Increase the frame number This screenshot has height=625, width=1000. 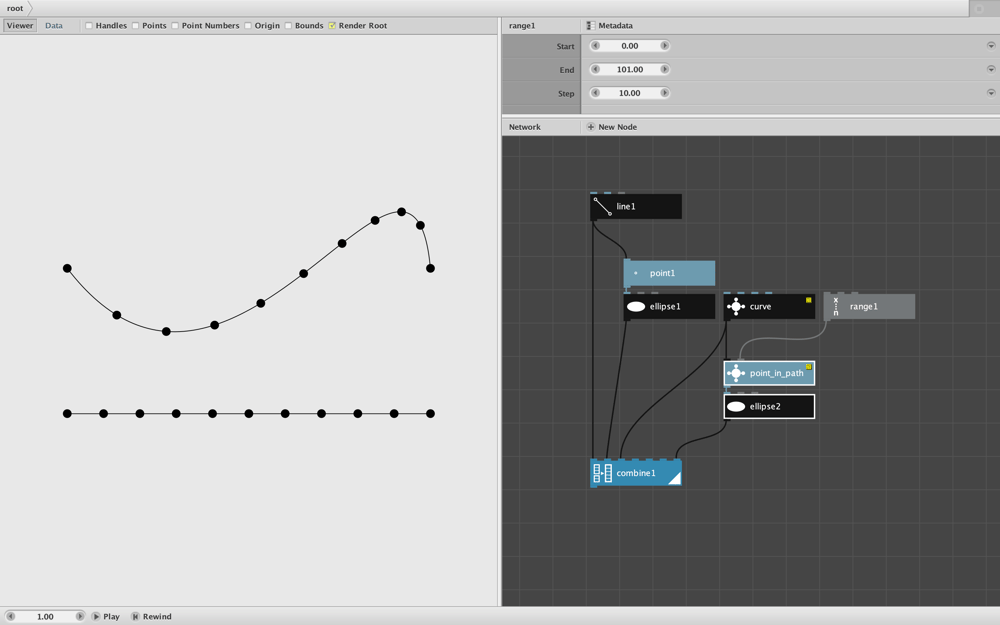pos(80,617)
